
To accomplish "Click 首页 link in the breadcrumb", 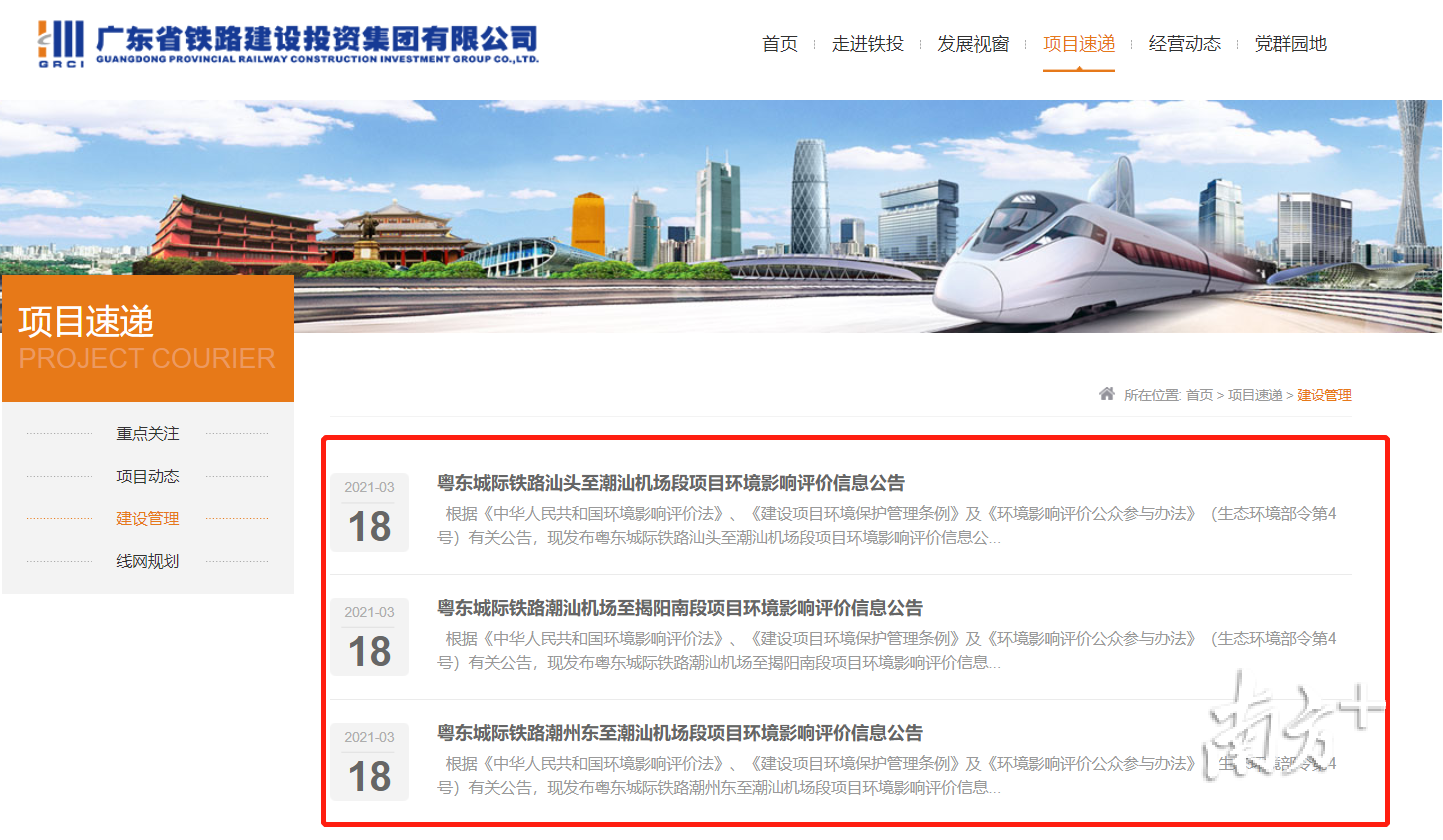I will tap(1199, 395).
